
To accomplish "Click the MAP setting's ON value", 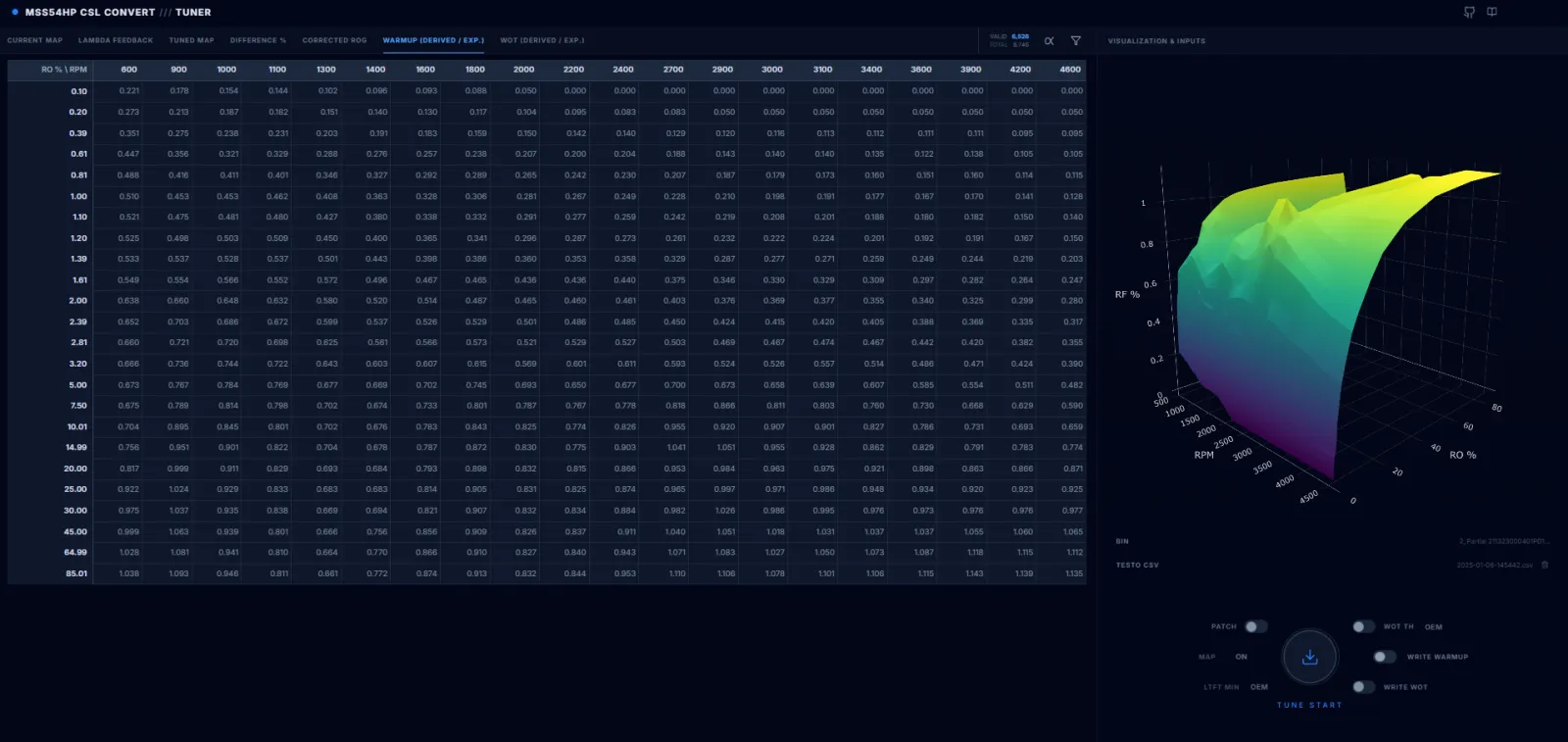I will coord(1241,657).
